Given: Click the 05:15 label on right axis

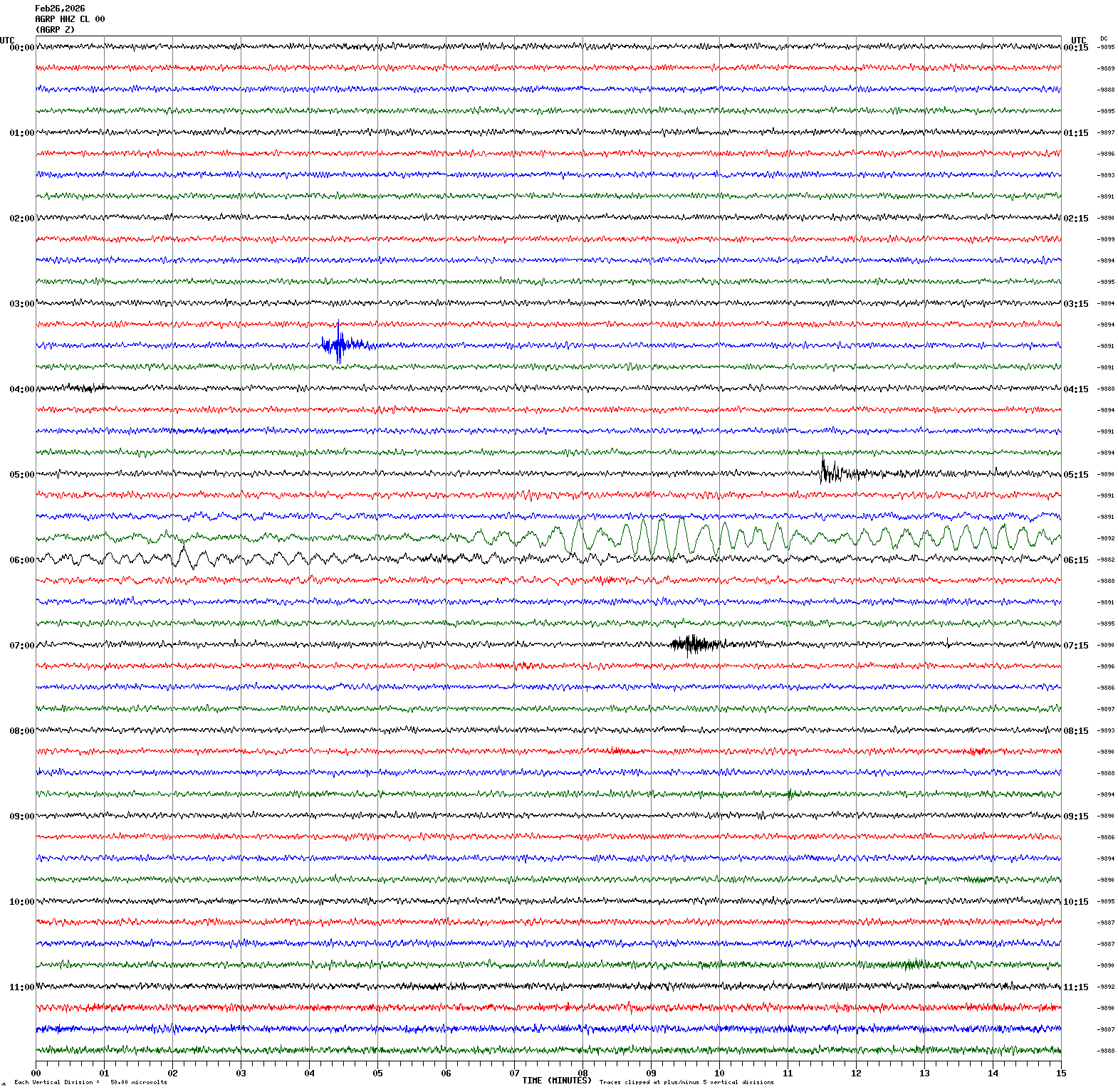Looking at the screenshot, I should pyautogui.click(x=1075, y=475).
